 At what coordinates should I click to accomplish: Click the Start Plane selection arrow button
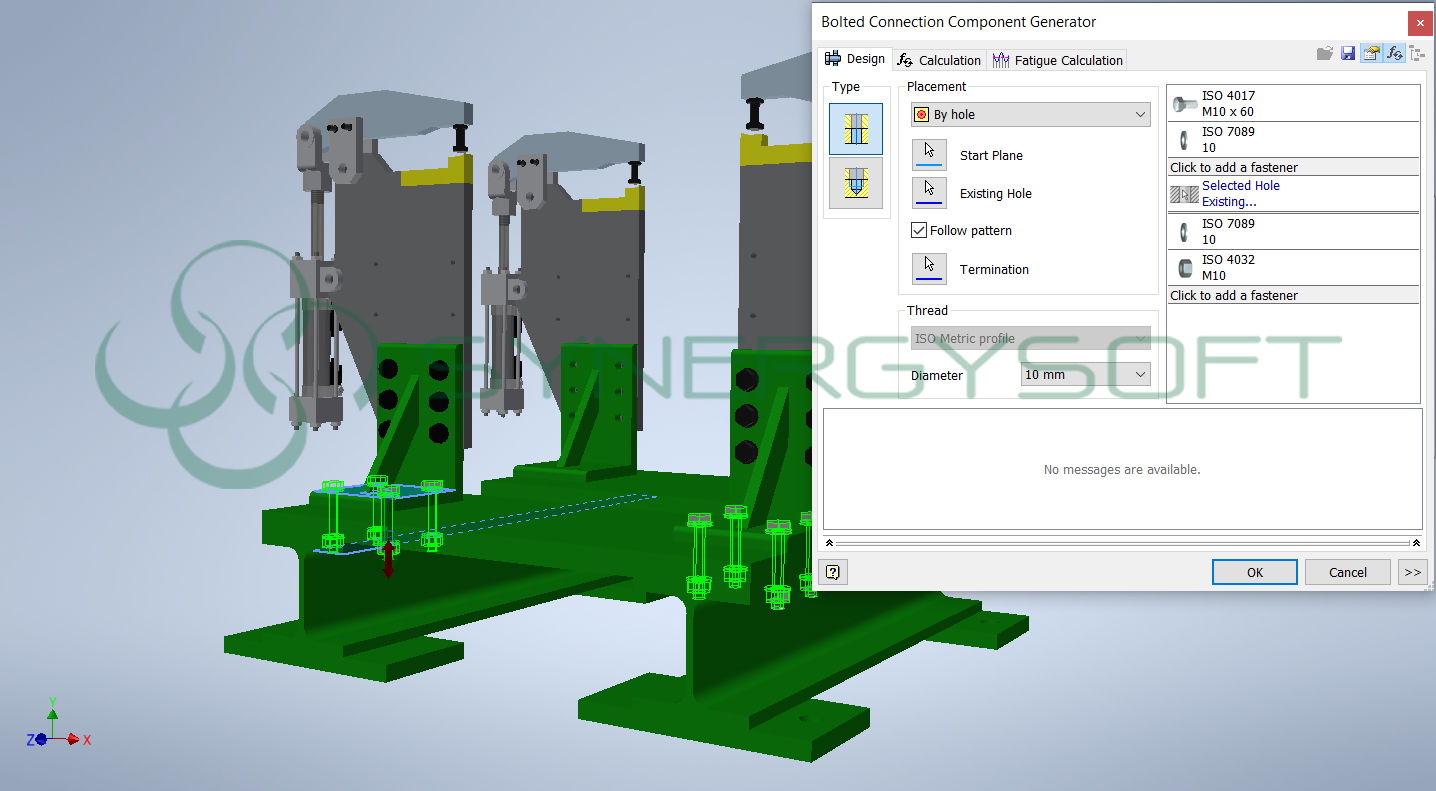pyautogui.click(x=929, y=155)
